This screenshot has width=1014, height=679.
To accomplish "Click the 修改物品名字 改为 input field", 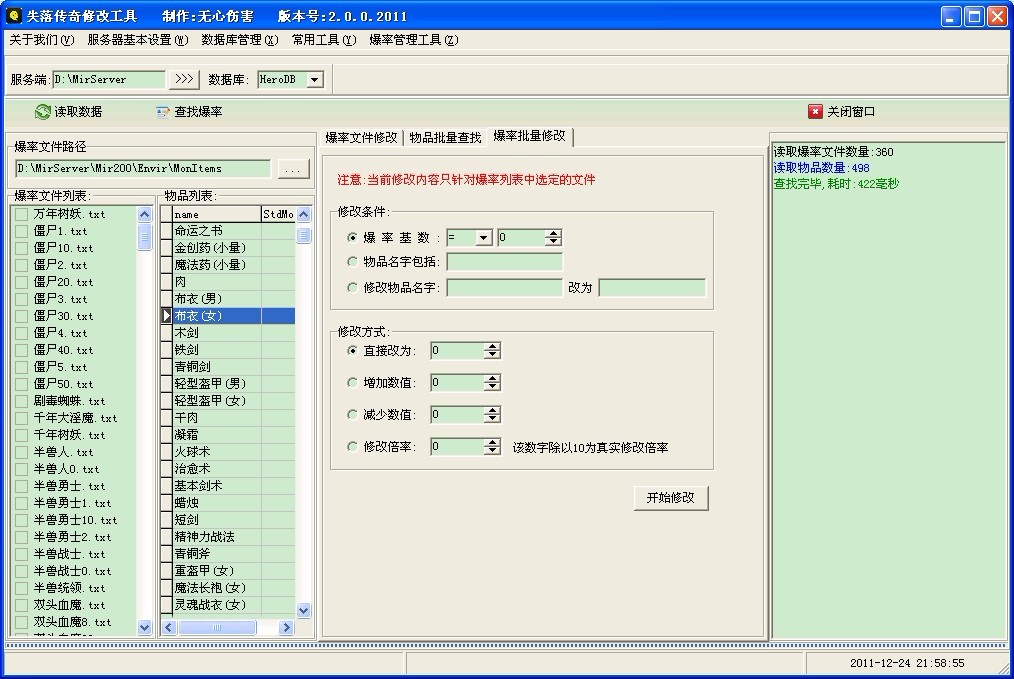I will coord(652,288).
